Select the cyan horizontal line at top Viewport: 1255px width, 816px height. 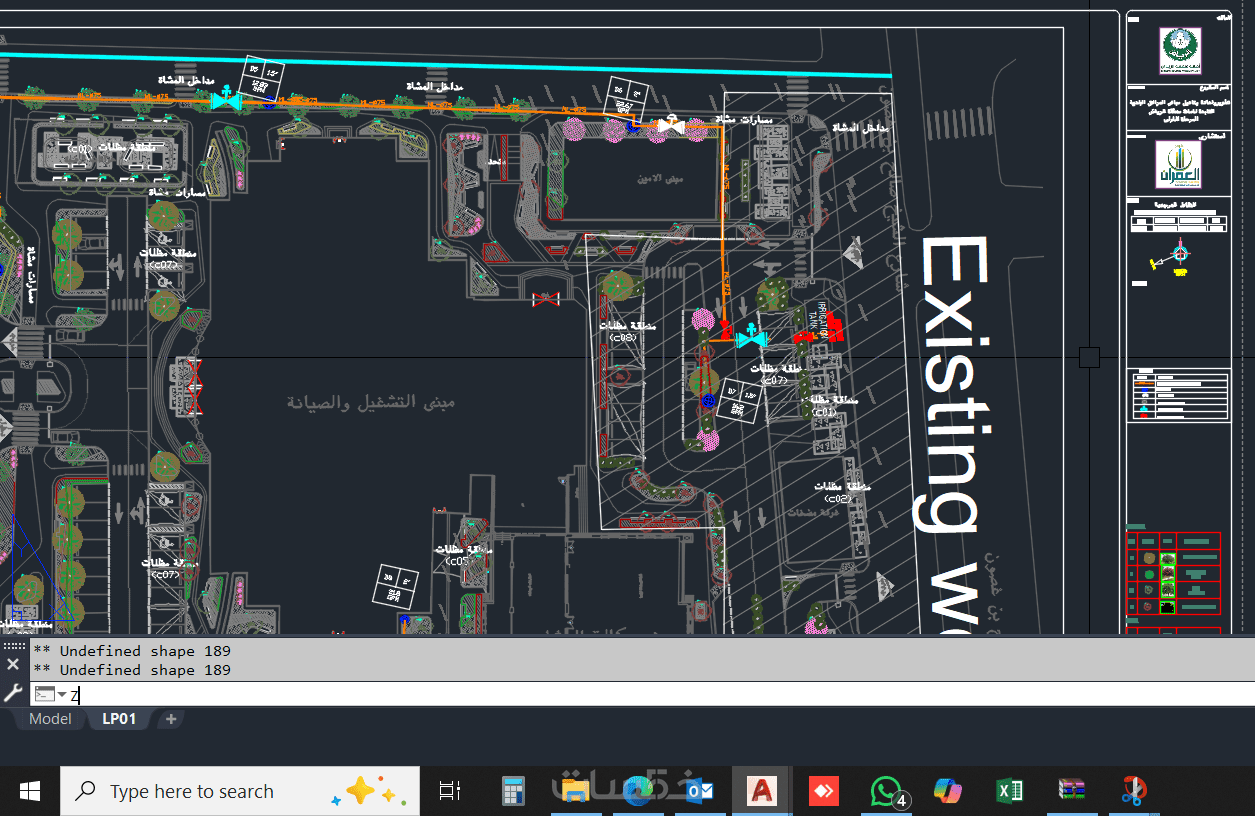pos(446,66)
